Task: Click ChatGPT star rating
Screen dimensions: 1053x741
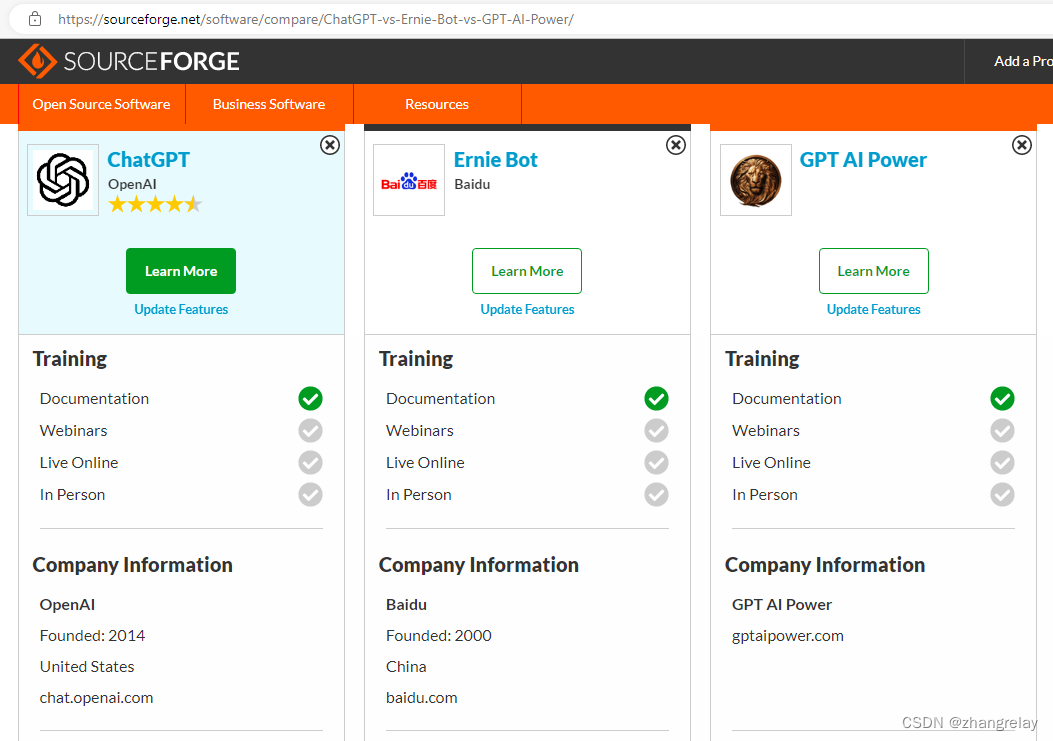Action: point(155,204)
